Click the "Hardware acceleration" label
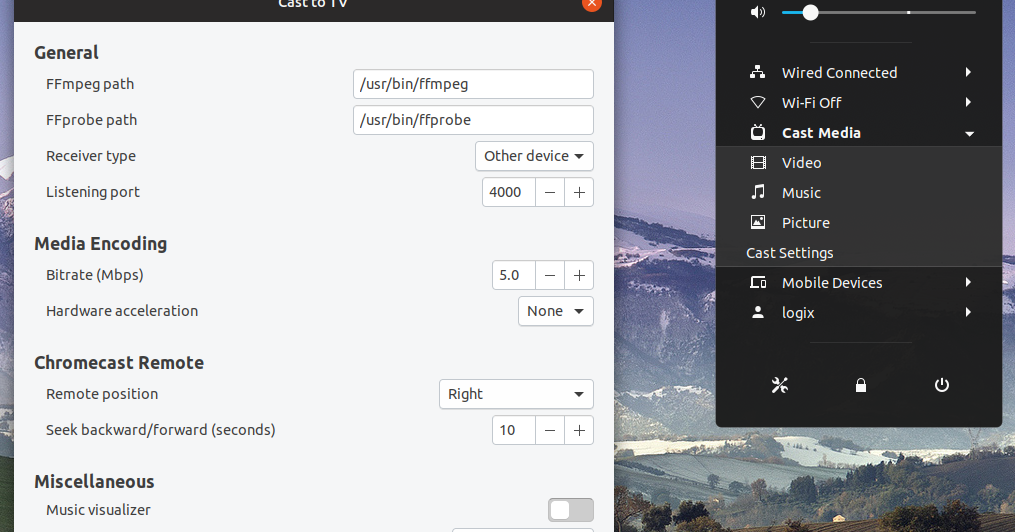1015x532 pixels. point(122,311)
